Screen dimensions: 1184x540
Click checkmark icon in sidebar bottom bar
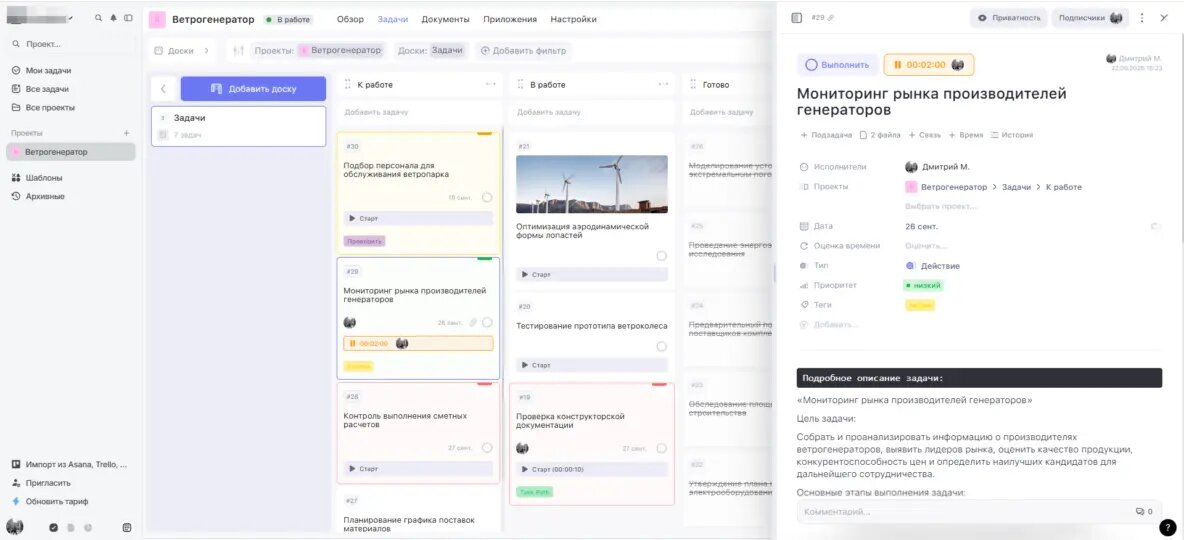pyautogui.click(x=54, y=528)
